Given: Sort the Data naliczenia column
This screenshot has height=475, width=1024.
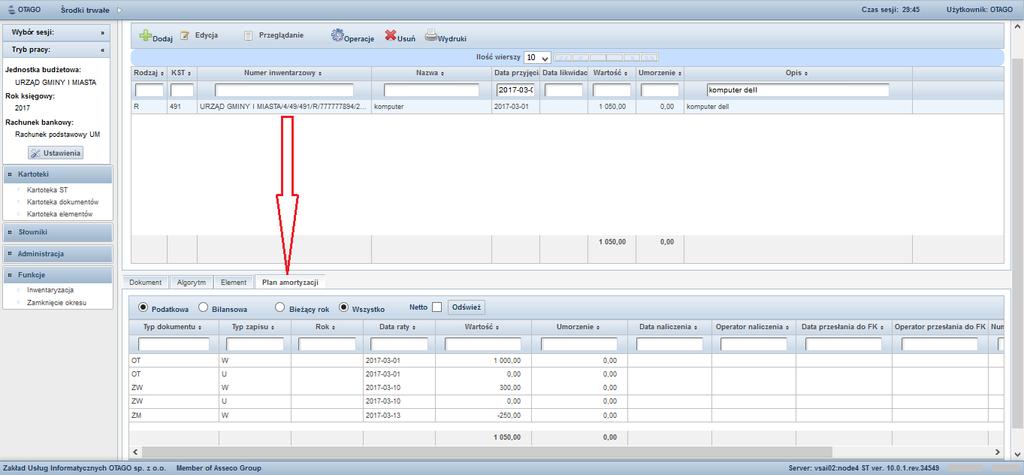Looking at the screenshot, I should point(697,327).
